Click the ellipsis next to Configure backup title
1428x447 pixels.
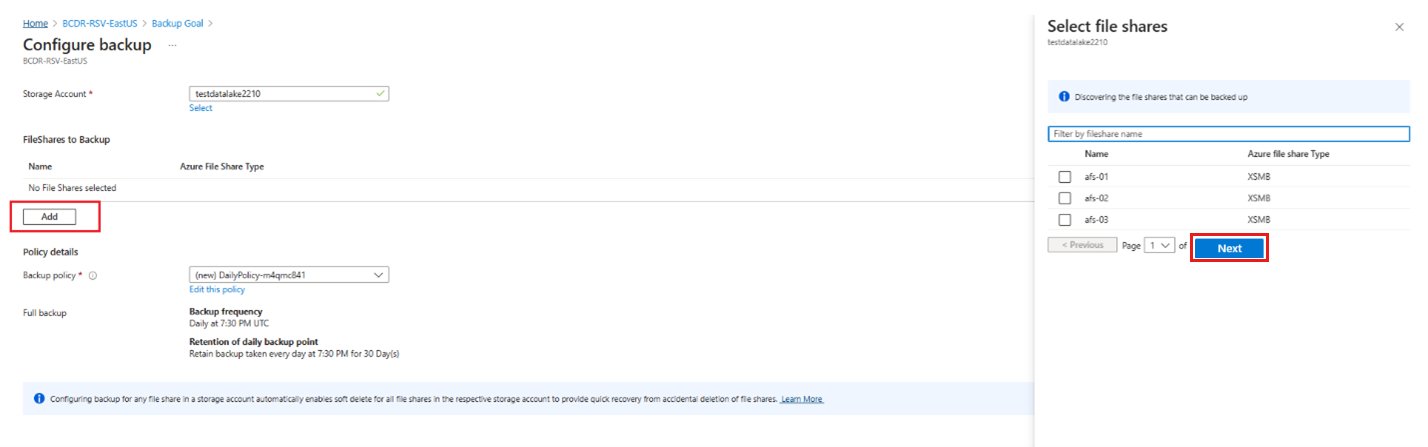click(x=172, y=45)
